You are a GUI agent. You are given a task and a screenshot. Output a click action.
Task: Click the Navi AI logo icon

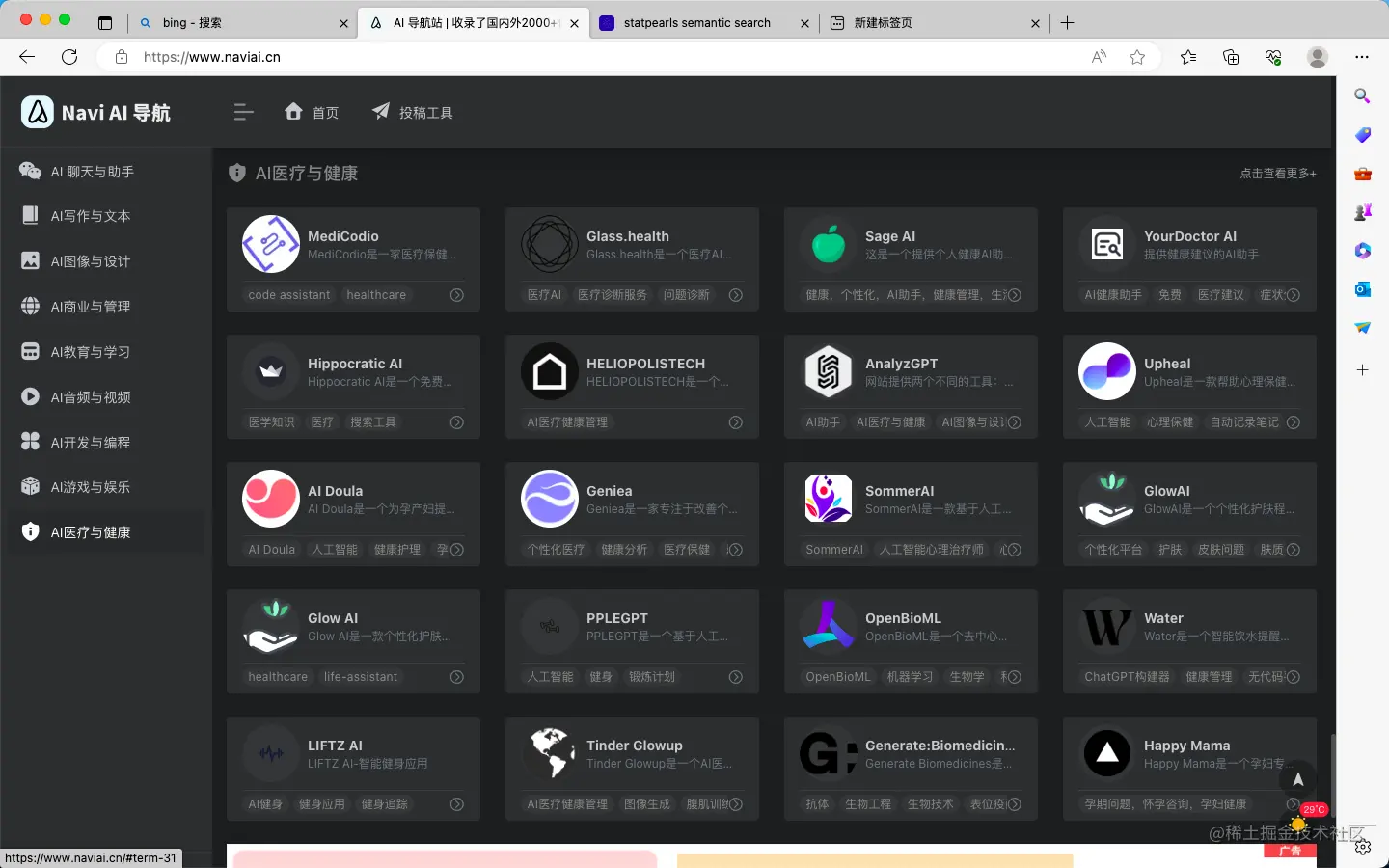click(38, 112)
